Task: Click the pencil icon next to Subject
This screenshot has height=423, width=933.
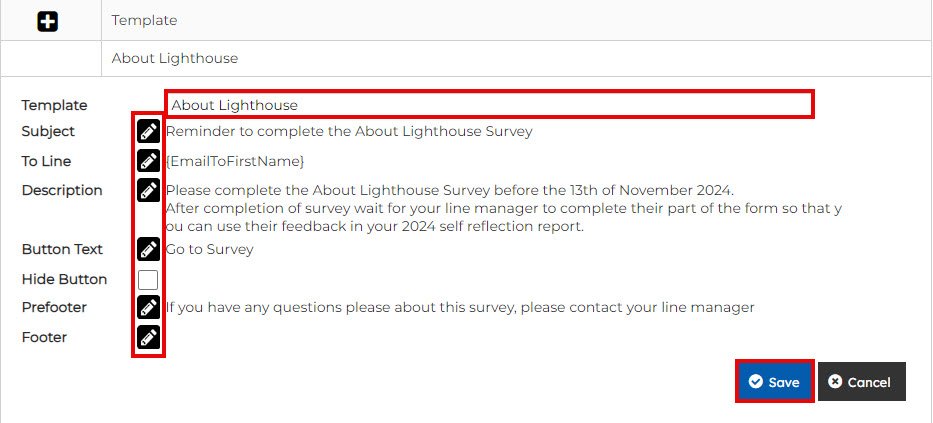Action: pos(148,131)
